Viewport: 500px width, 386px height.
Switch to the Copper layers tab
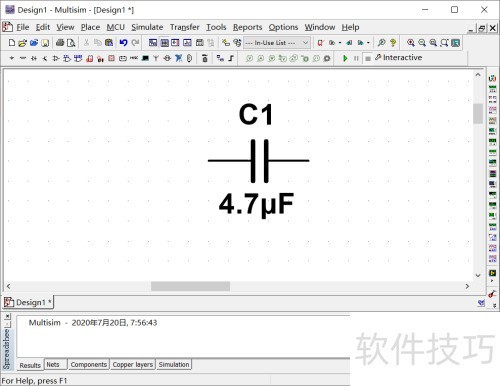[133, 365]
